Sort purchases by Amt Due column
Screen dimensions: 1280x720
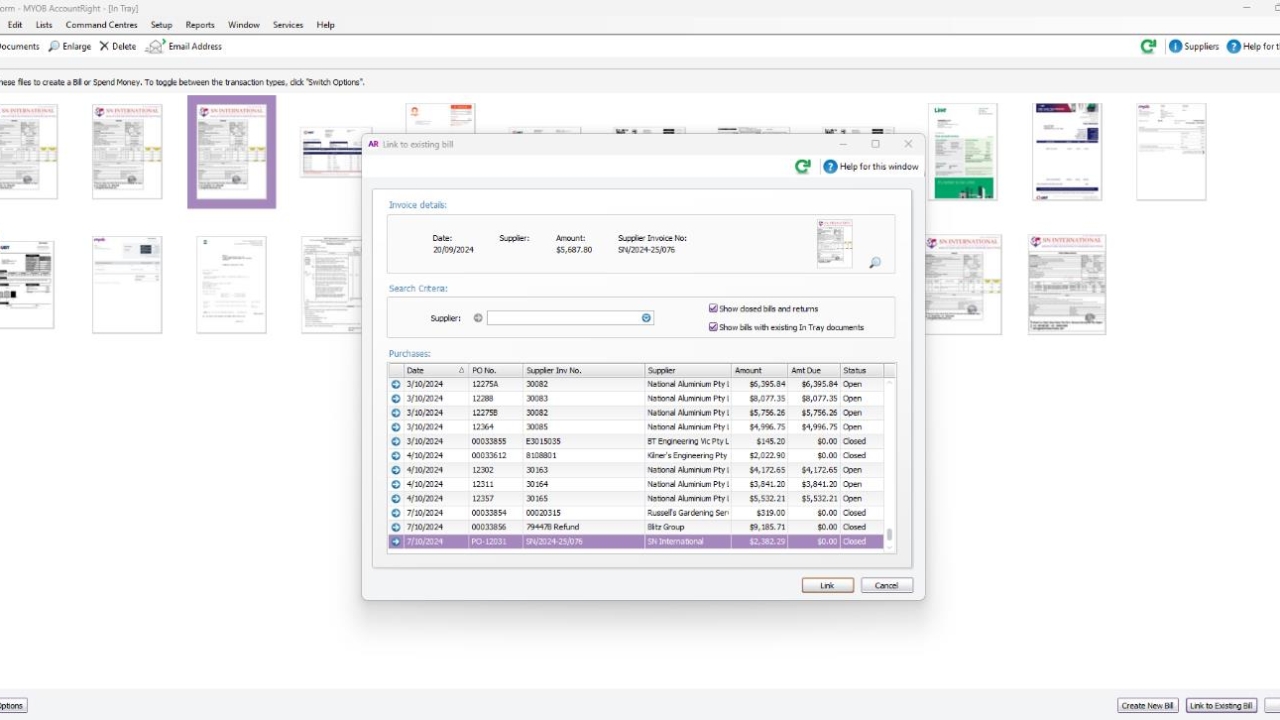point(814,371)
